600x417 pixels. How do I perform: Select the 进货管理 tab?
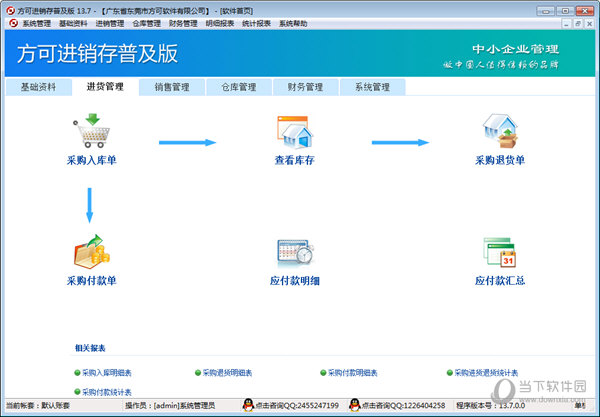[x=105, y=87]
